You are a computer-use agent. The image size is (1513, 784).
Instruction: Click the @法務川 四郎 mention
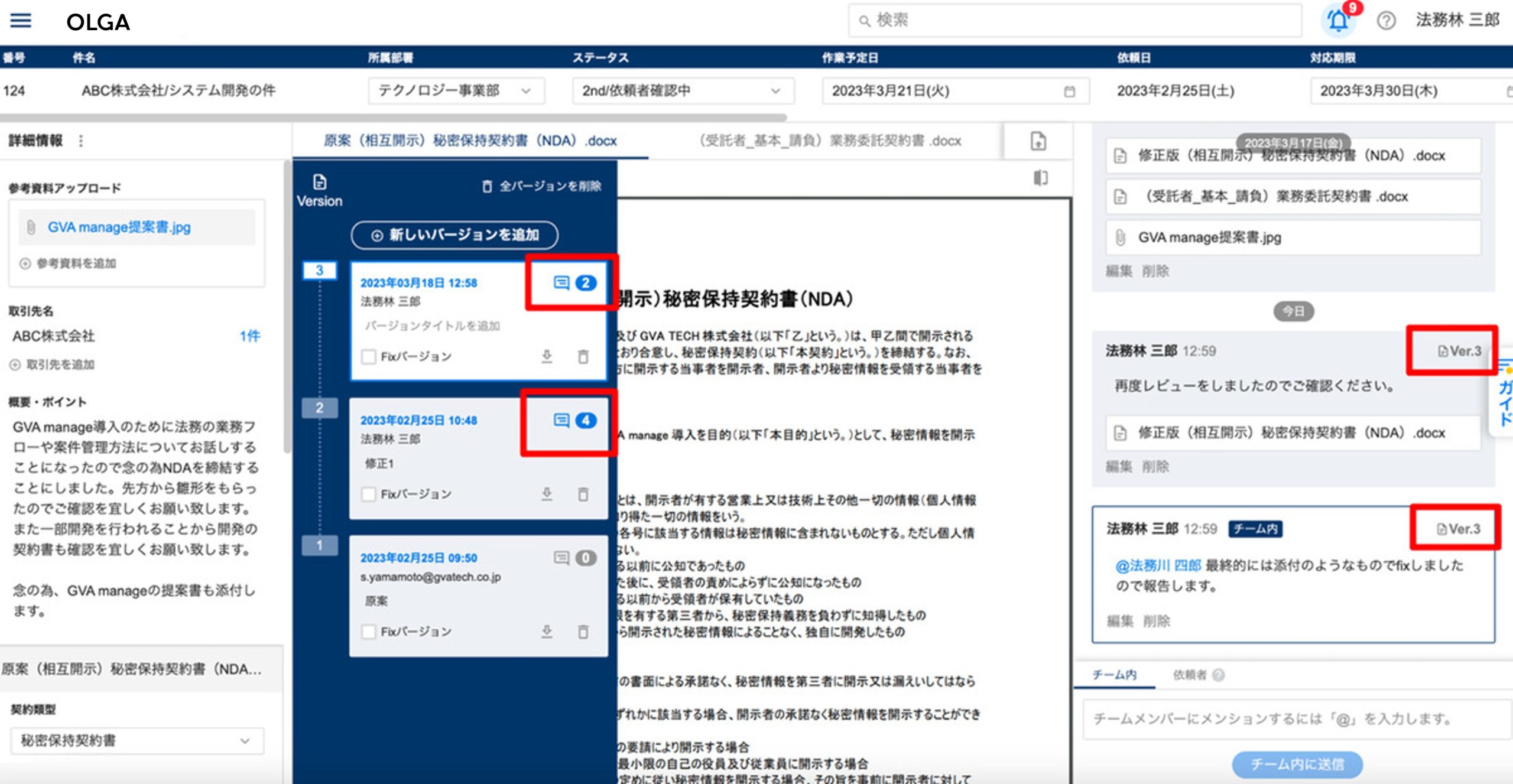click(x=1158, y=565)
